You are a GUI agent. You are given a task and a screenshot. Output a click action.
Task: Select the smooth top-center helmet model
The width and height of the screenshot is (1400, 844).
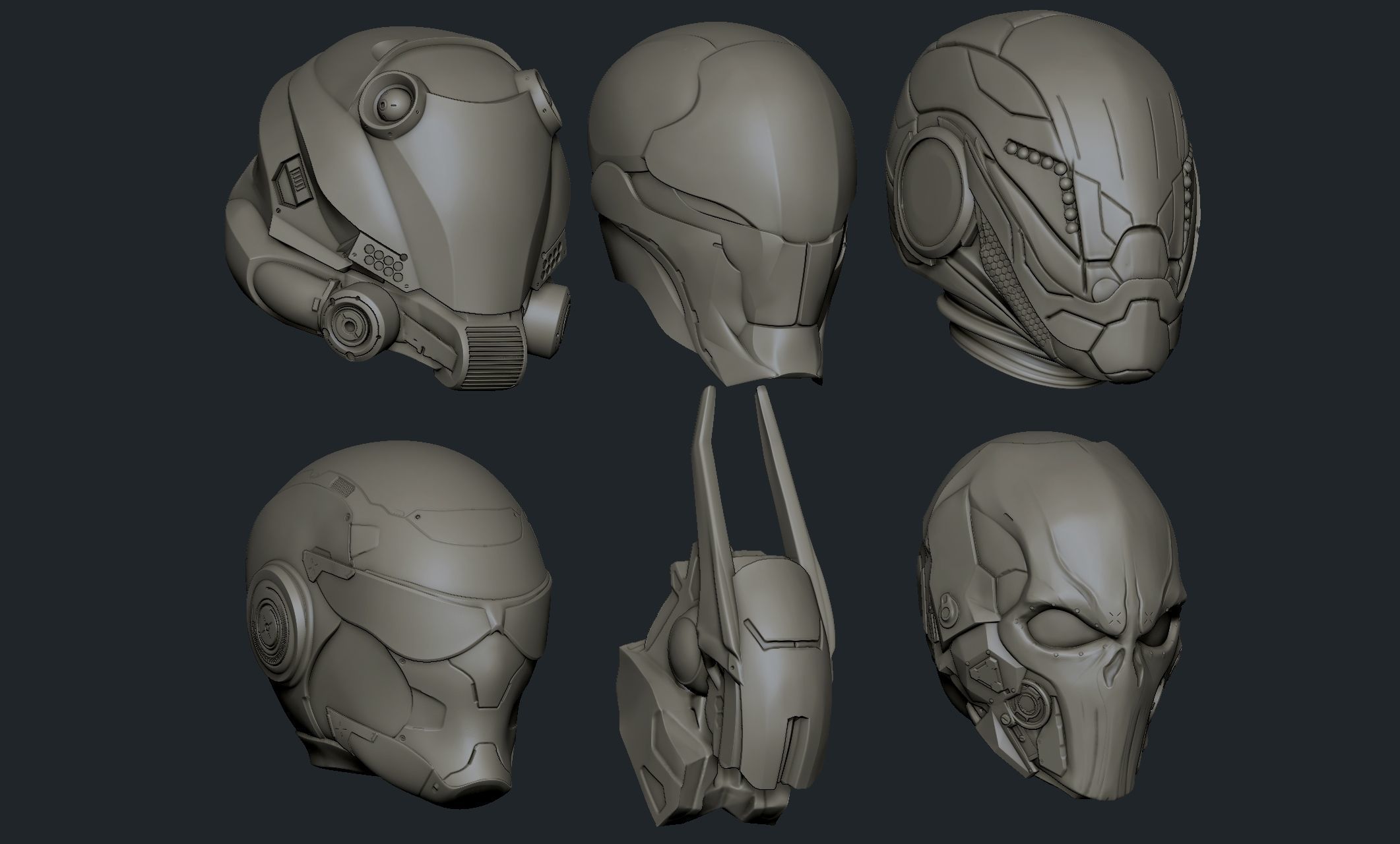click(x=722, y=206)
